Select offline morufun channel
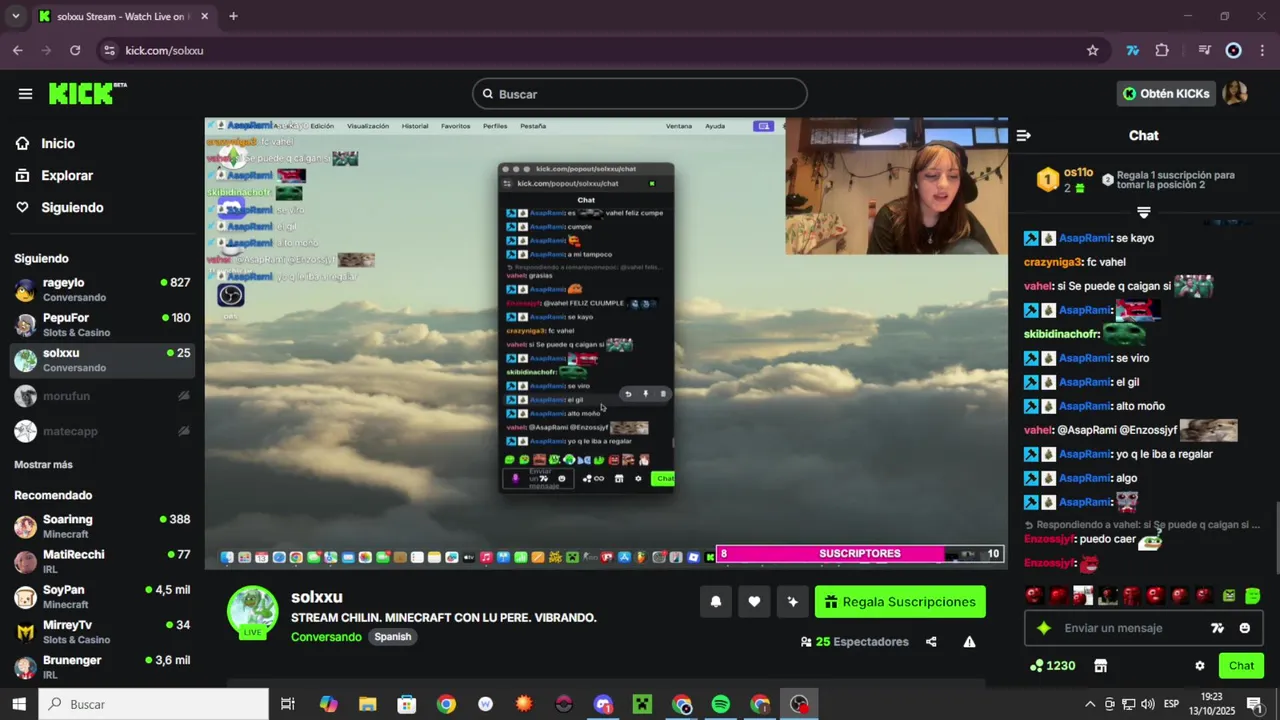The height and width of the screenshot is (720, 1280). [x=102, y=396]
